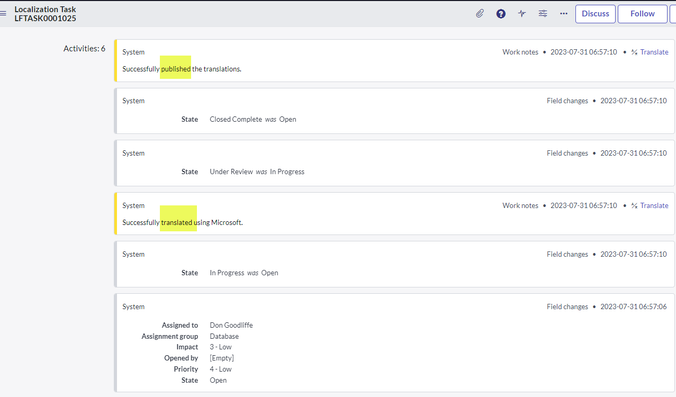Screen dimensions: 676x397
Task: Click the 'Under Review was In Progress' value
Action: pos(257,172)
